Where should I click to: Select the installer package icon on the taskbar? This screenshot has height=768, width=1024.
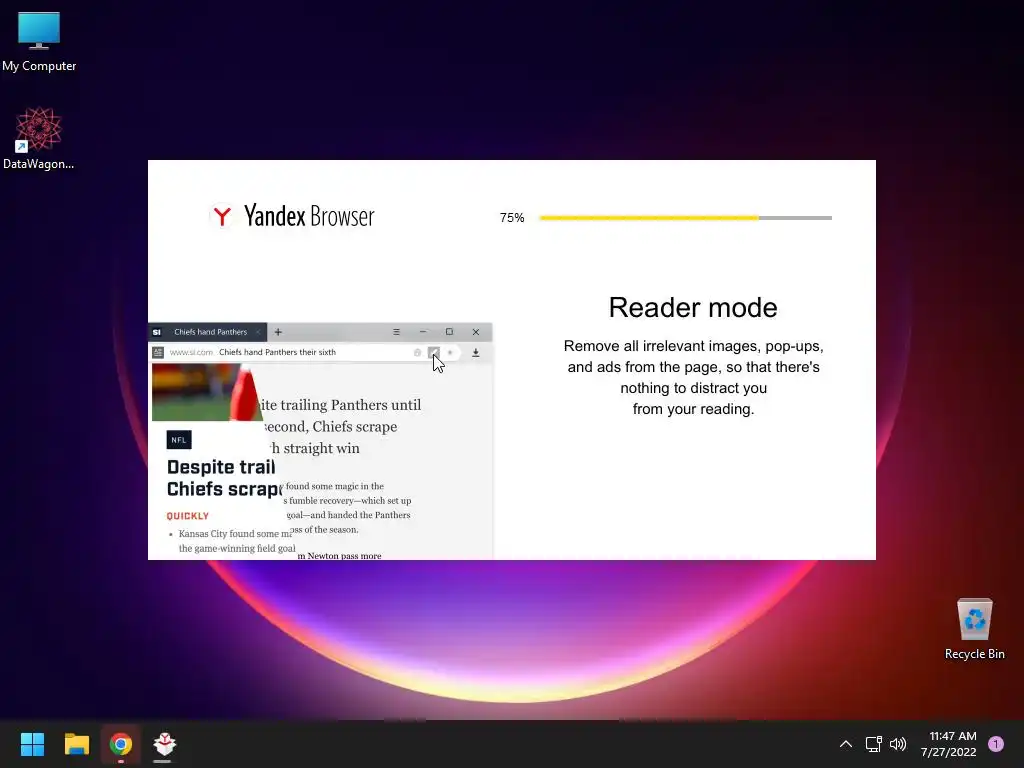(165, 744)
